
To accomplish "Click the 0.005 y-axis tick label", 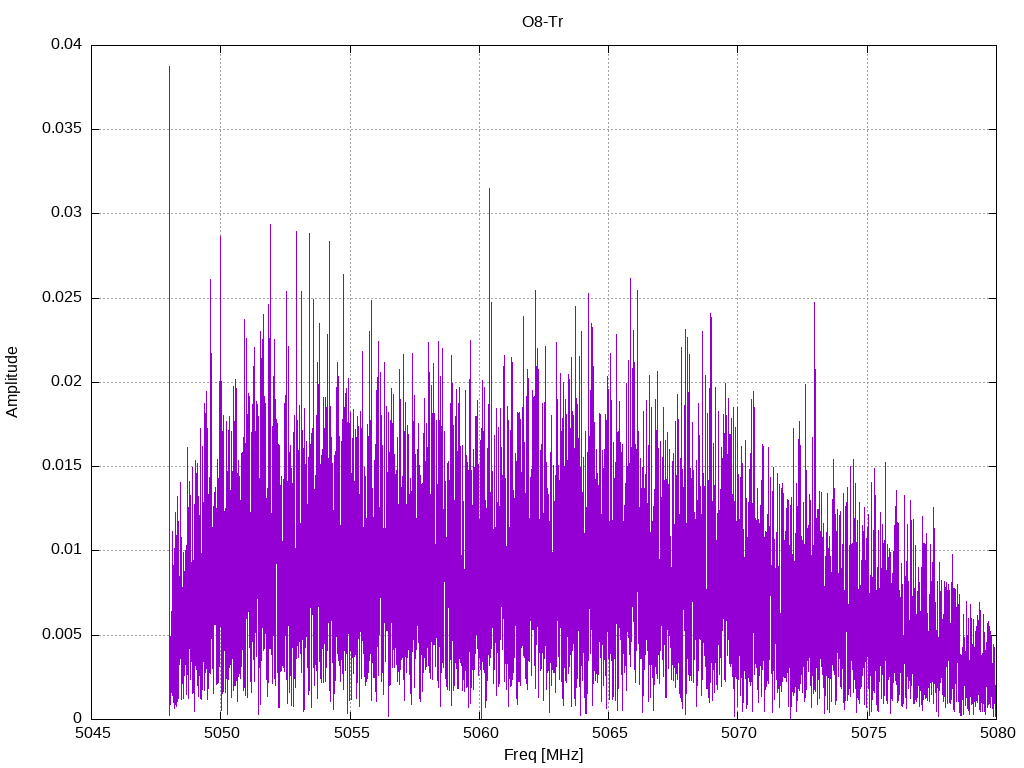I will (62, 634).
